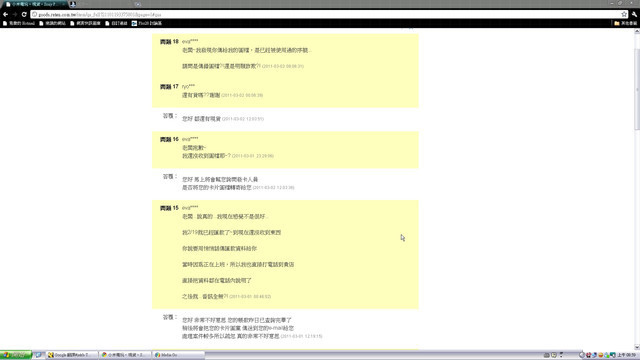This screenshot has width=640, height=360.
Task: Click the taskbar clock
Action: (x=628, y=355)
